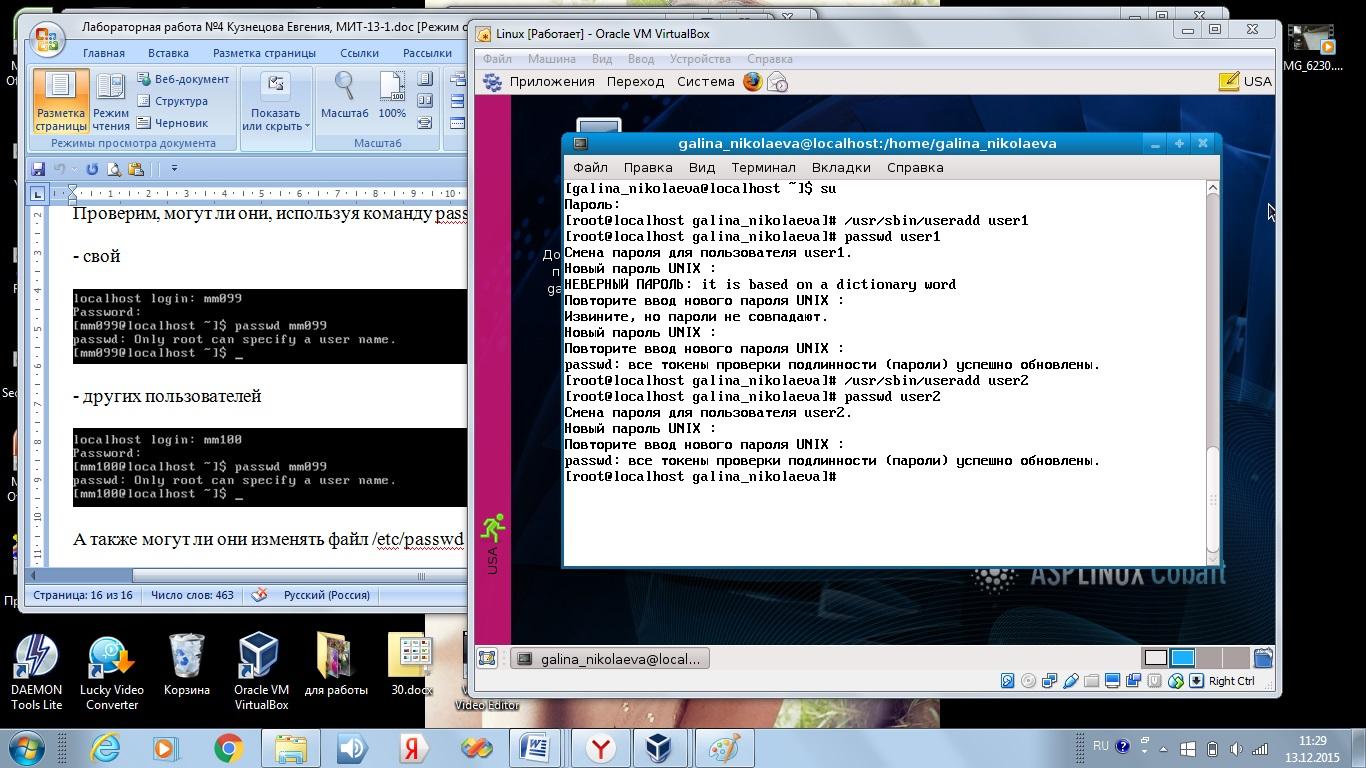Click the Two Pages zoom icon
Screen dimensions: 1366x768
(425, 101)
